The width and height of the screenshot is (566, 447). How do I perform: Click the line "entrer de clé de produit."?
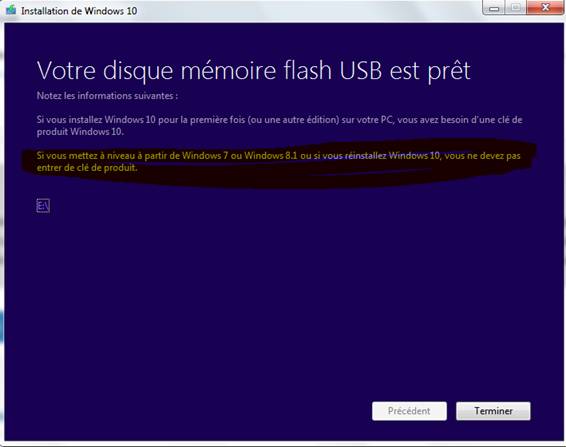(x=87, y=168)
